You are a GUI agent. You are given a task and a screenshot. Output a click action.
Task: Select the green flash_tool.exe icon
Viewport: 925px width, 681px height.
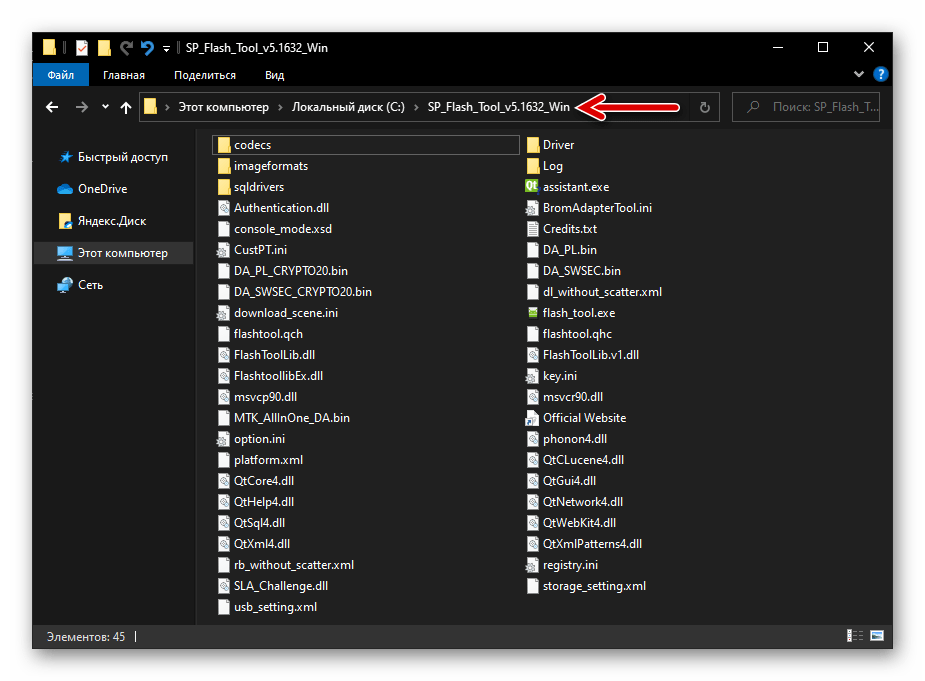(x=533, y=313)
